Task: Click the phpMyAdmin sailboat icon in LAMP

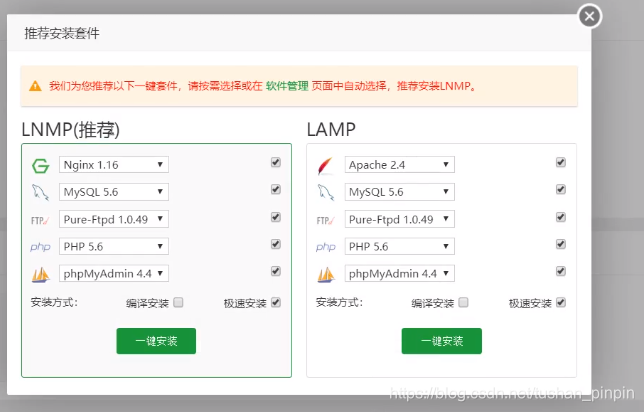Action: click(326, 274)
